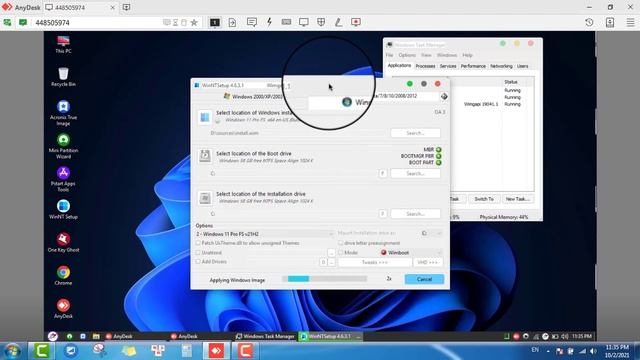Launch WinNT Setup desktop shortcut
640x360 pixels.
pos(63,210)
